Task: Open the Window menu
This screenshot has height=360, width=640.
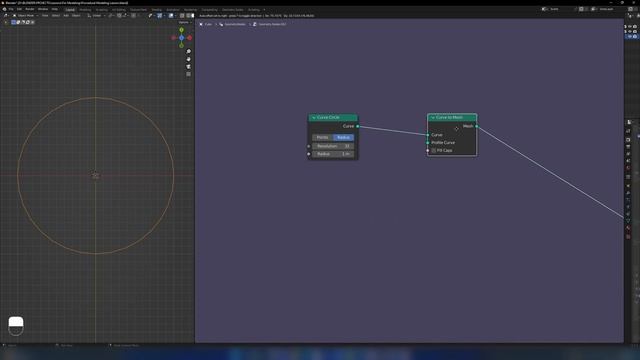Action: click(x=43, y=9)
